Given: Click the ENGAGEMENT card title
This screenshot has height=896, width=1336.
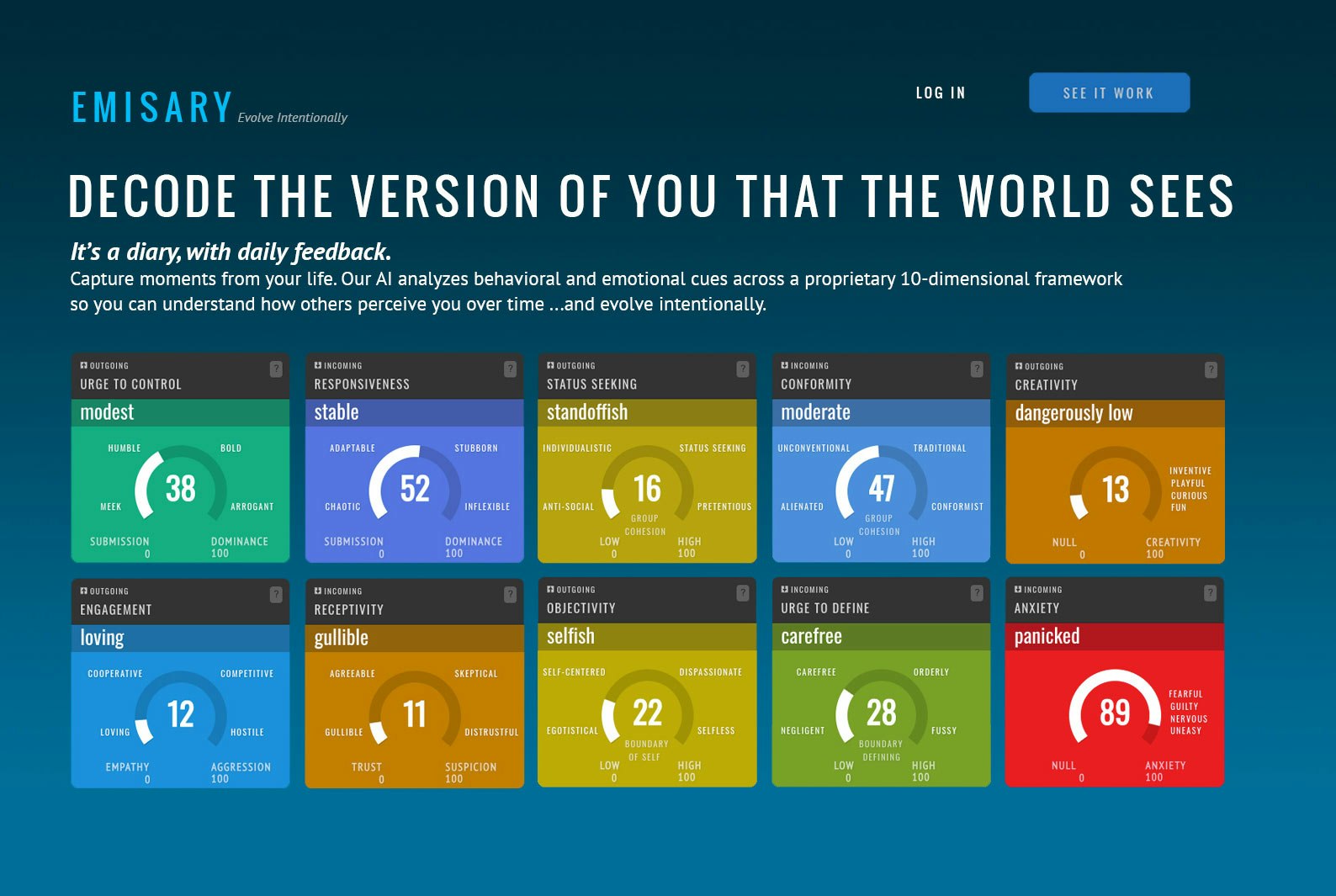Looking at the screenshot, I should click(x=116, y=610).
